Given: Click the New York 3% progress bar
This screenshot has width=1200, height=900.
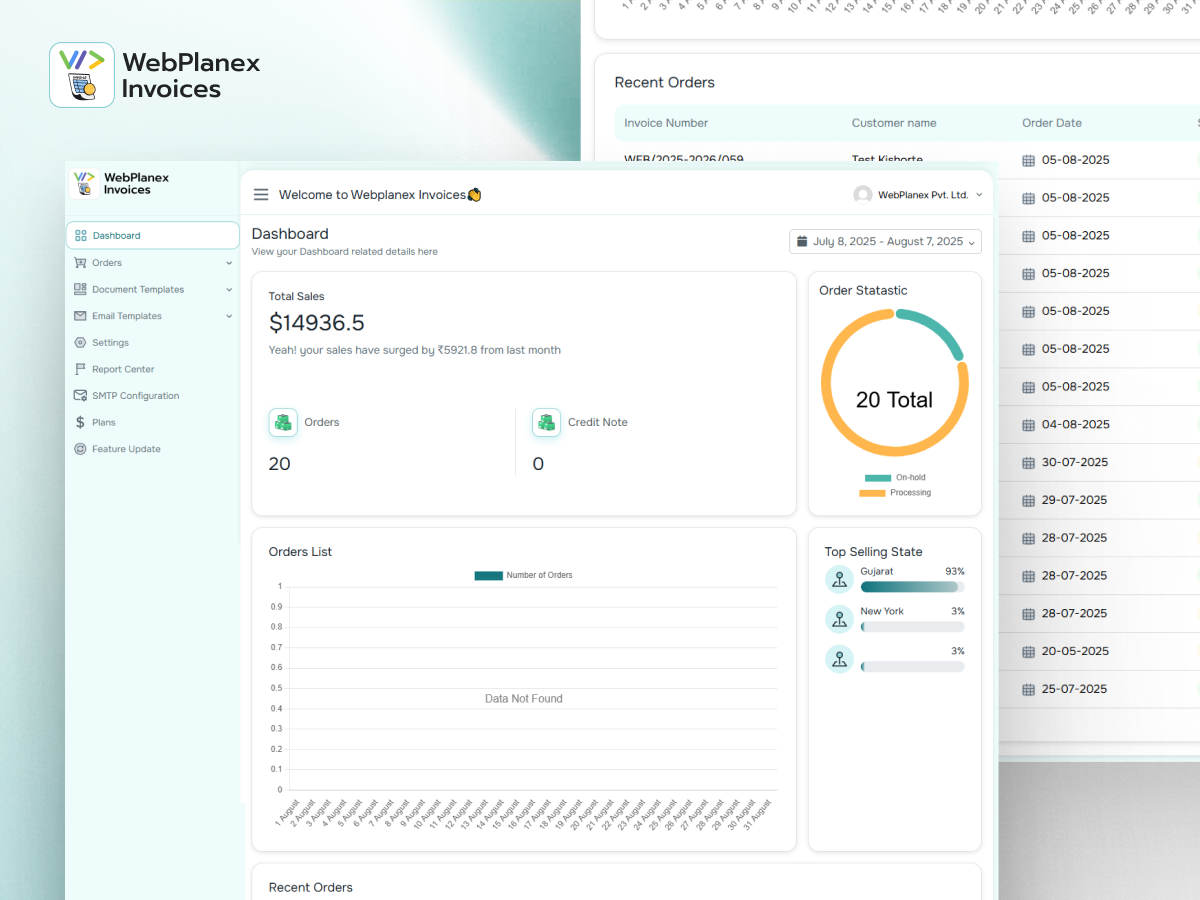Looking at the screenshot, I should click(x=913, y=627).
